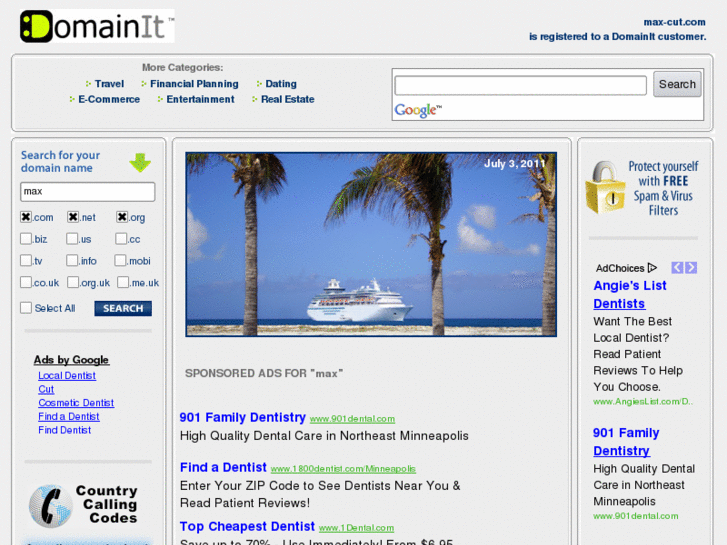This screenshot has height=545, width=727.
Task: Toggle the Select All checkbox
Action: [x=26, y=308]
